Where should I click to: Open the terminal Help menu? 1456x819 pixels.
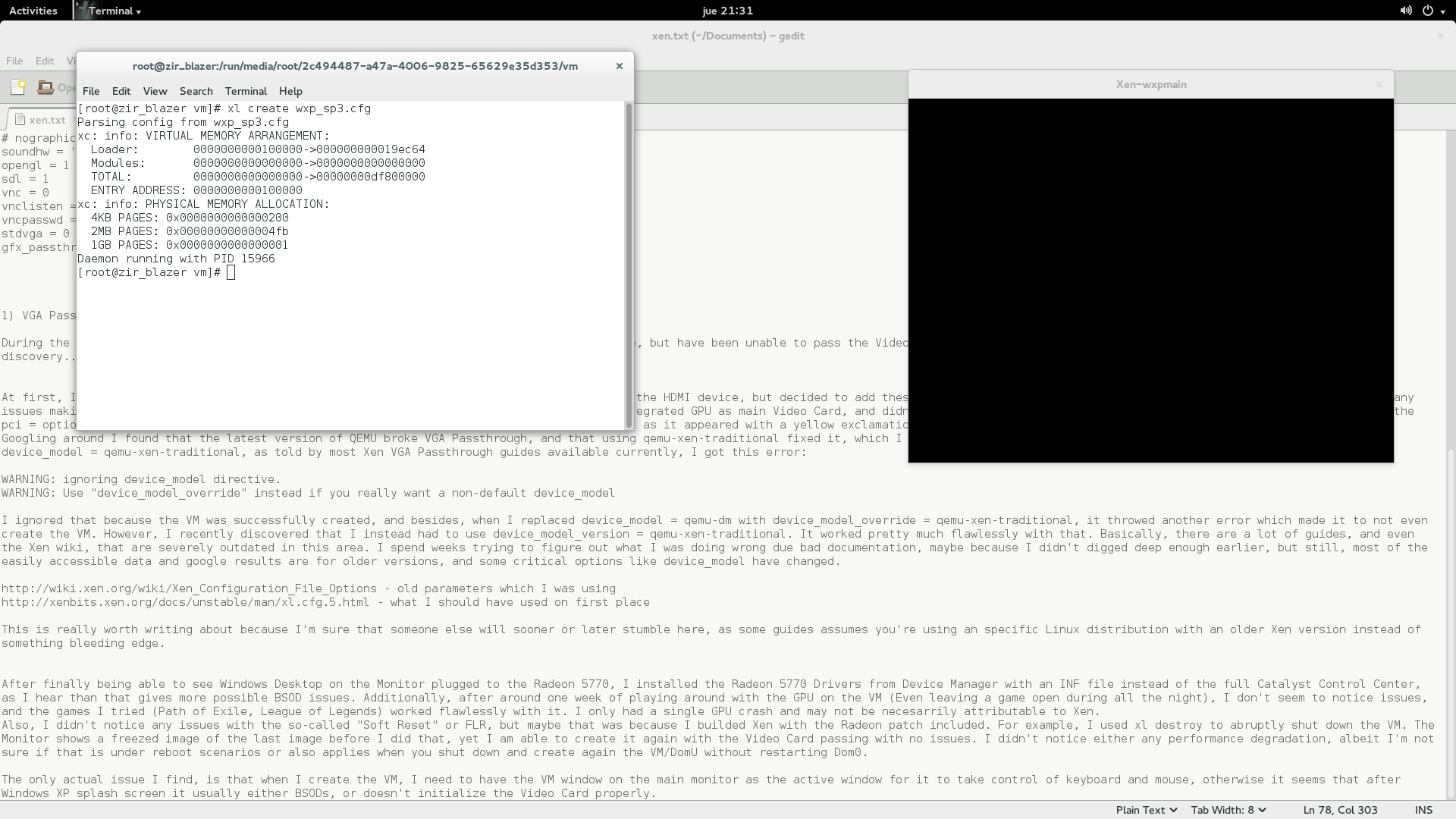[290, 91]
